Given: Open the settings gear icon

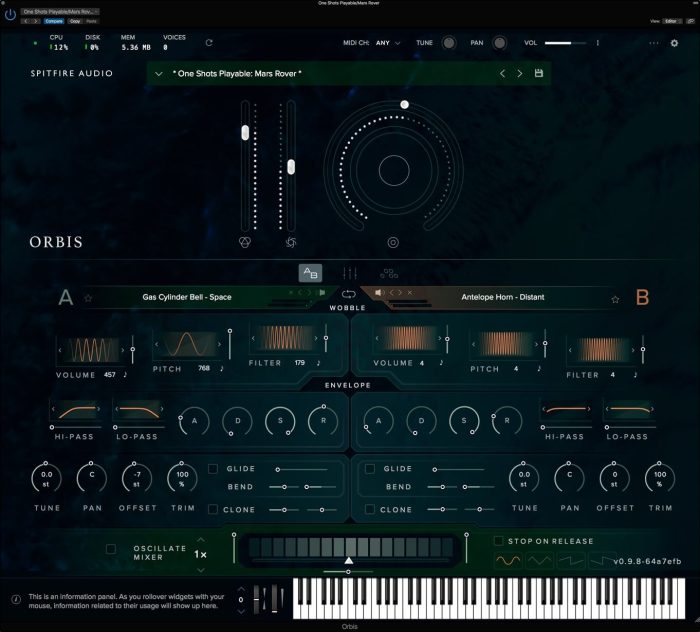Looking at the screenshot, I should coord(674,43).
